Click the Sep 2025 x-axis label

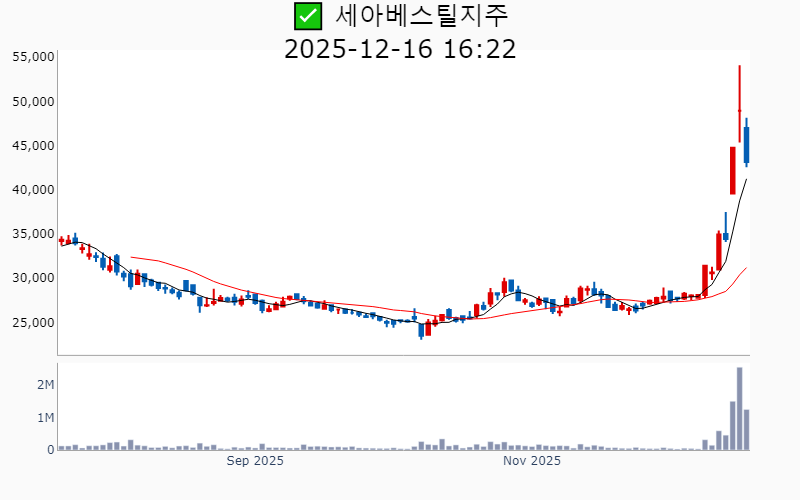pyautogui.click(x=255, y=461)
